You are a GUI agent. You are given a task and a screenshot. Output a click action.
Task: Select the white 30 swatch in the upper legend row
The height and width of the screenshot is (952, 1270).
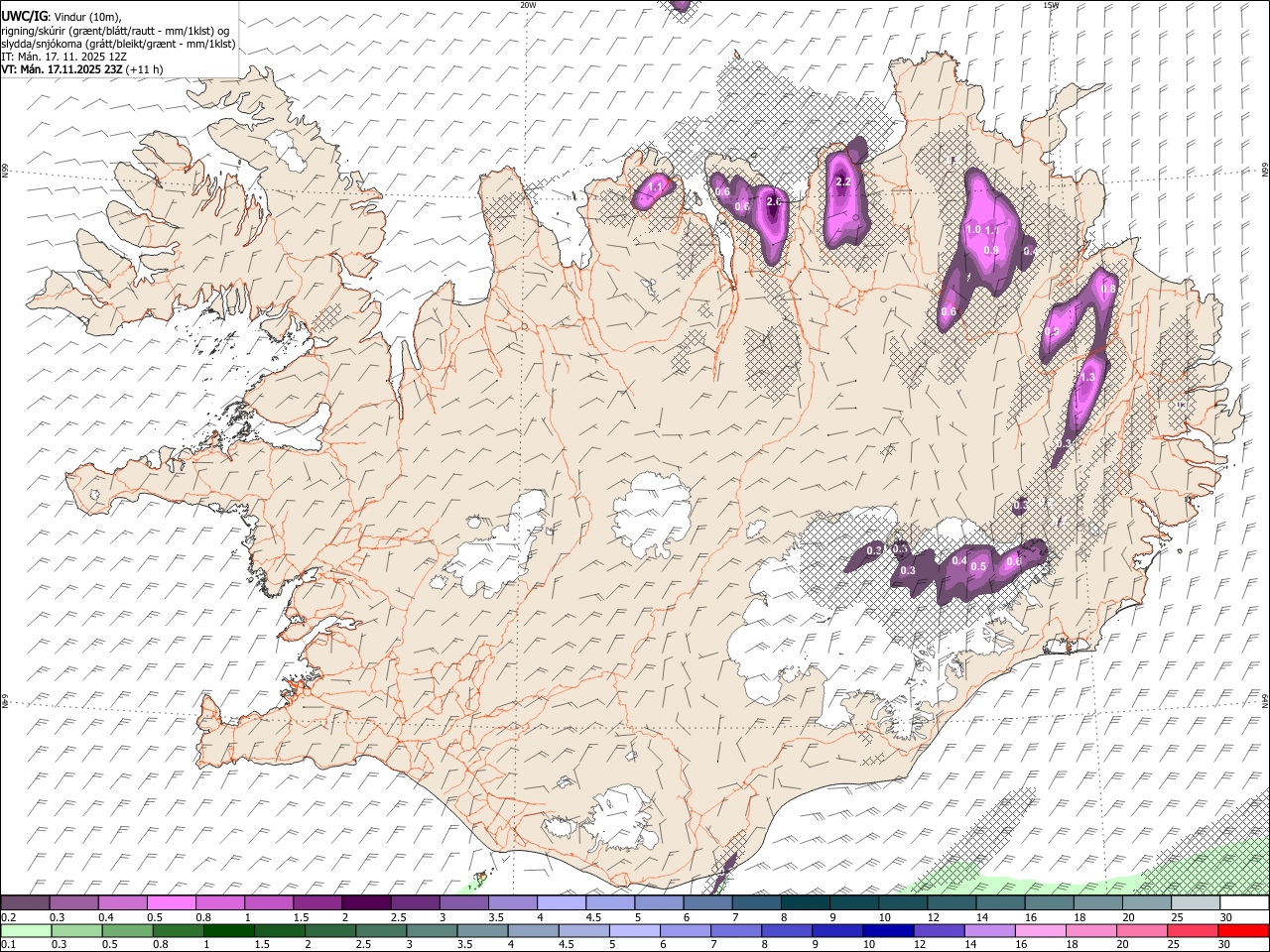click(x=1244, y=903)
